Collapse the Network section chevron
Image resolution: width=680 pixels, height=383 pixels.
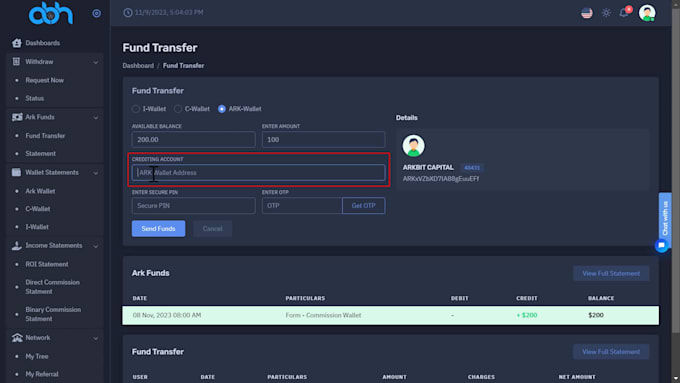pyautogui.click(x=95, y=338)
